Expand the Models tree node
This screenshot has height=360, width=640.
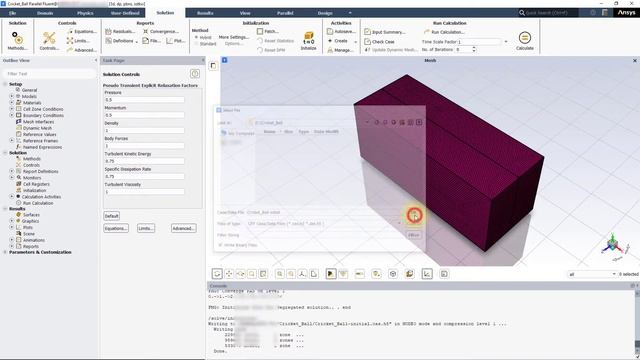(x=12, y=96)
